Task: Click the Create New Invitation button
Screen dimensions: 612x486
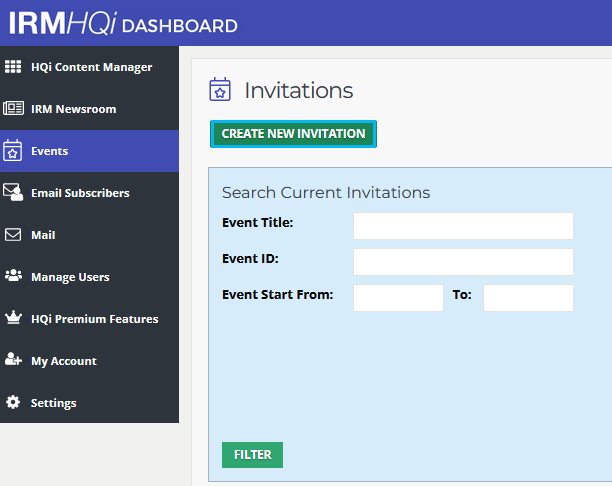Action: tap(294, 134)
